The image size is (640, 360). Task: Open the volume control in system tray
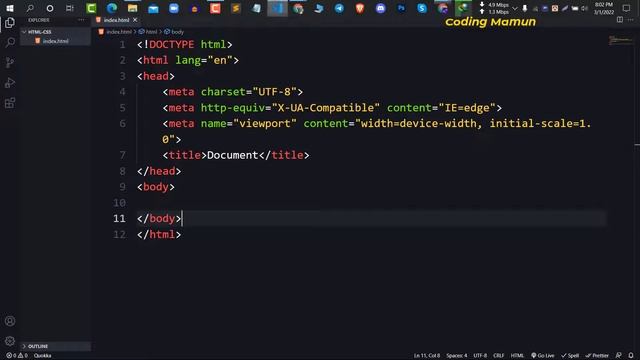click(x=584, y=8)
